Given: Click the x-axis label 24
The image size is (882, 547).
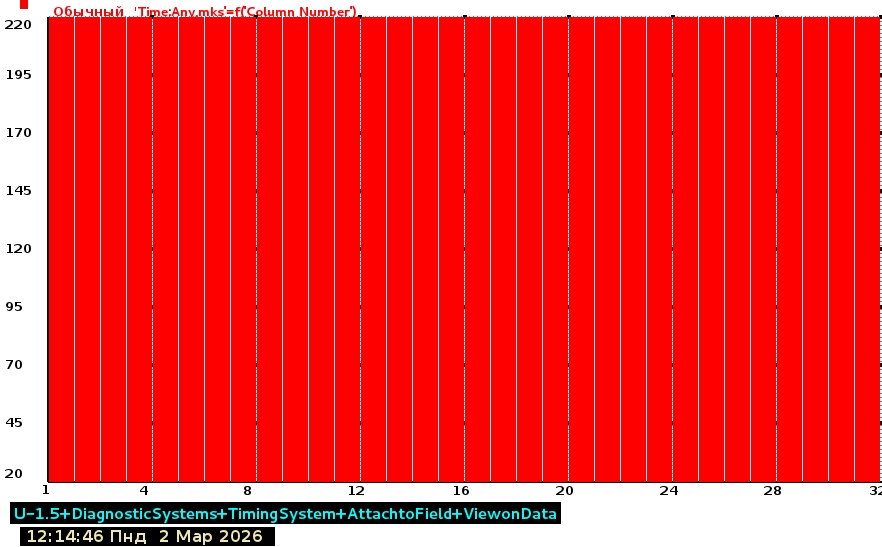Looking at the screenshot, I should tap(668, 491).
